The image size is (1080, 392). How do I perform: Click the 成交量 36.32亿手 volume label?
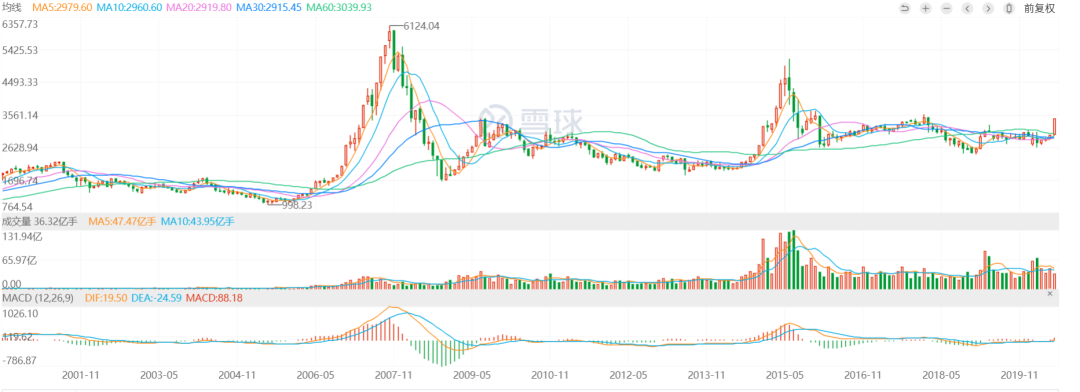pos(41,221)
